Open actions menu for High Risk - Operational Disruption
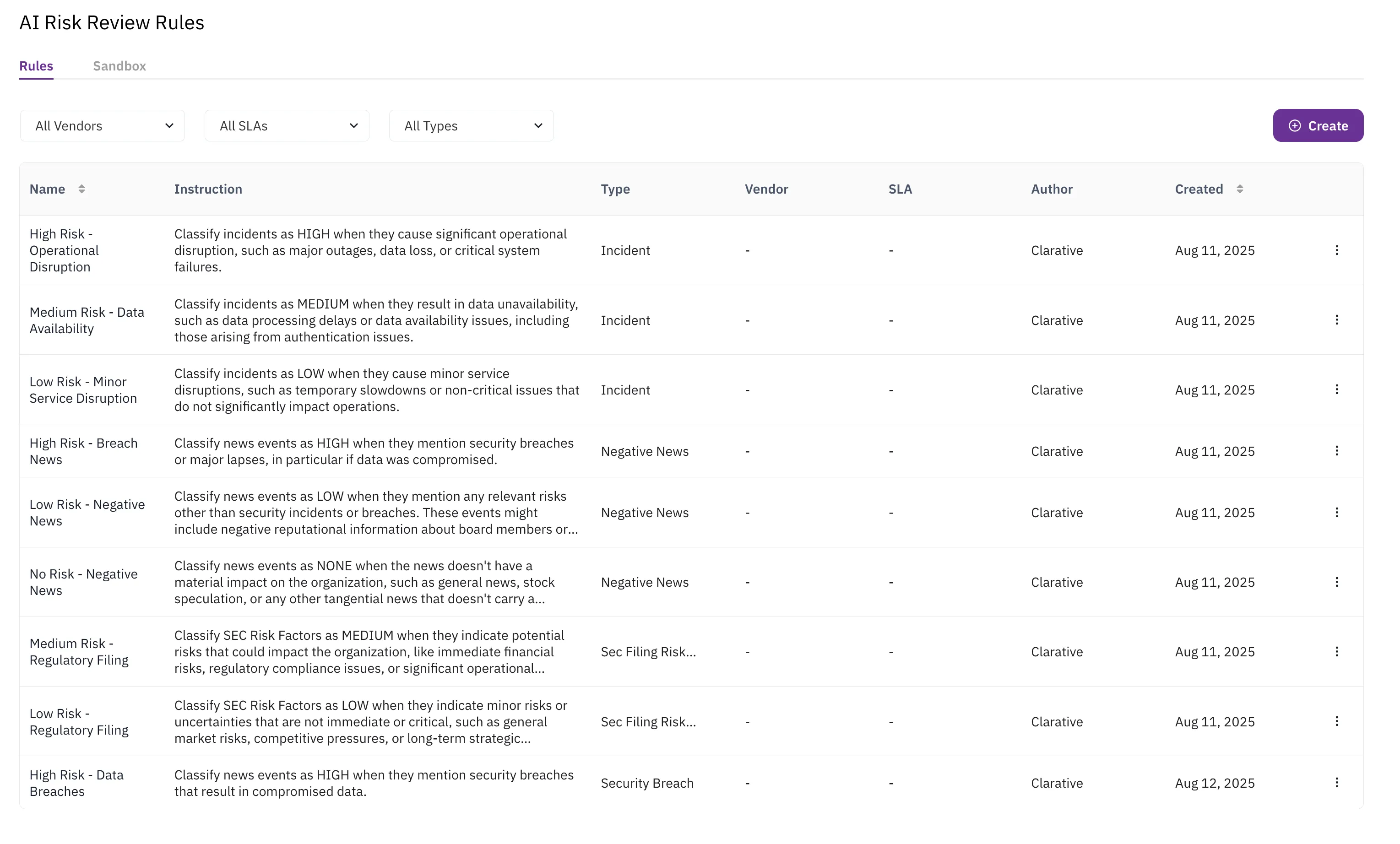 point(1336,250)
